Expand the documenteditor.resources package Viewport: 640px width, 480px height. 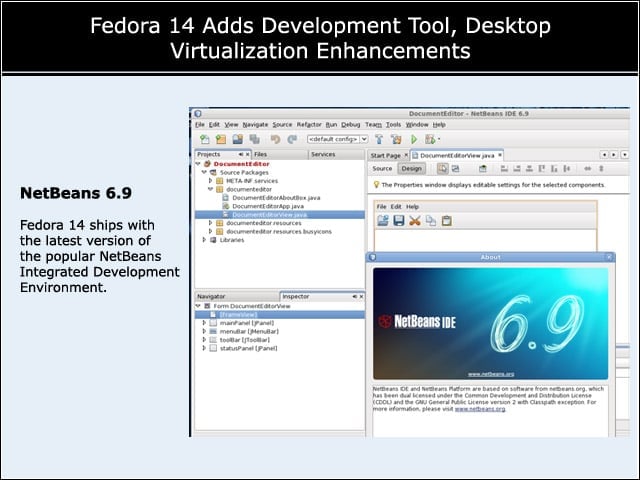(211, 223)
